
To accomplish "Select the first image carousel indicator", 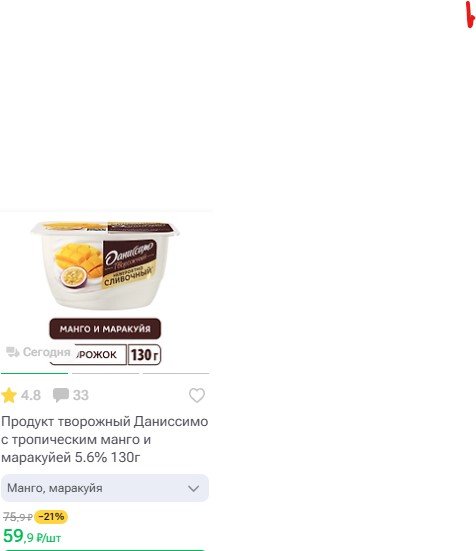I will [x=34, y=373].
